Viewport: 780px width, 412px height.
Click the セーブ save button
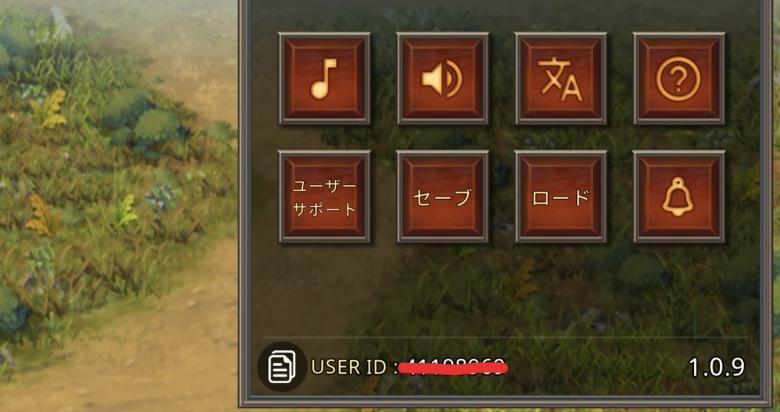(443, 197)
